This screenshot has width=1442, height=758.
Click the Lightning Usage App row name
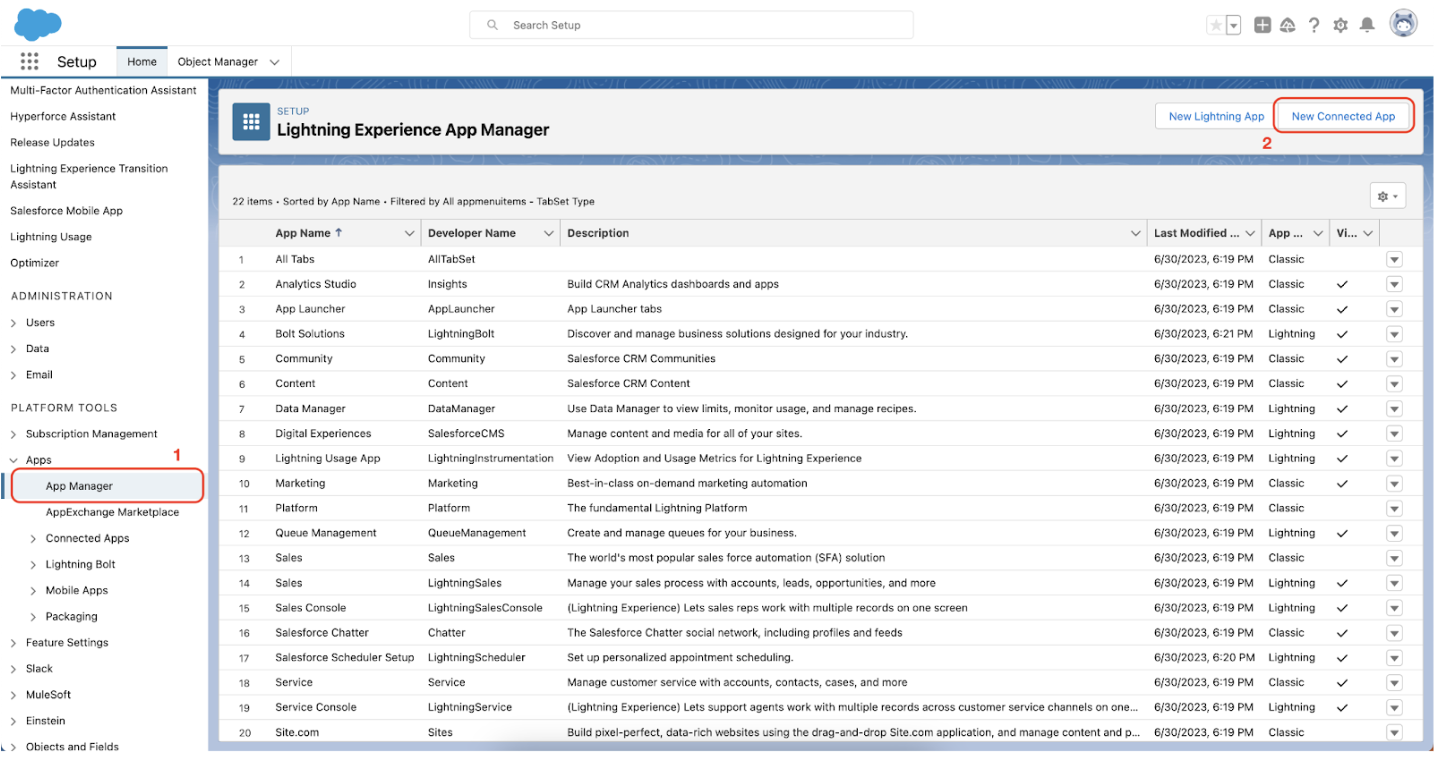(328, 458)
